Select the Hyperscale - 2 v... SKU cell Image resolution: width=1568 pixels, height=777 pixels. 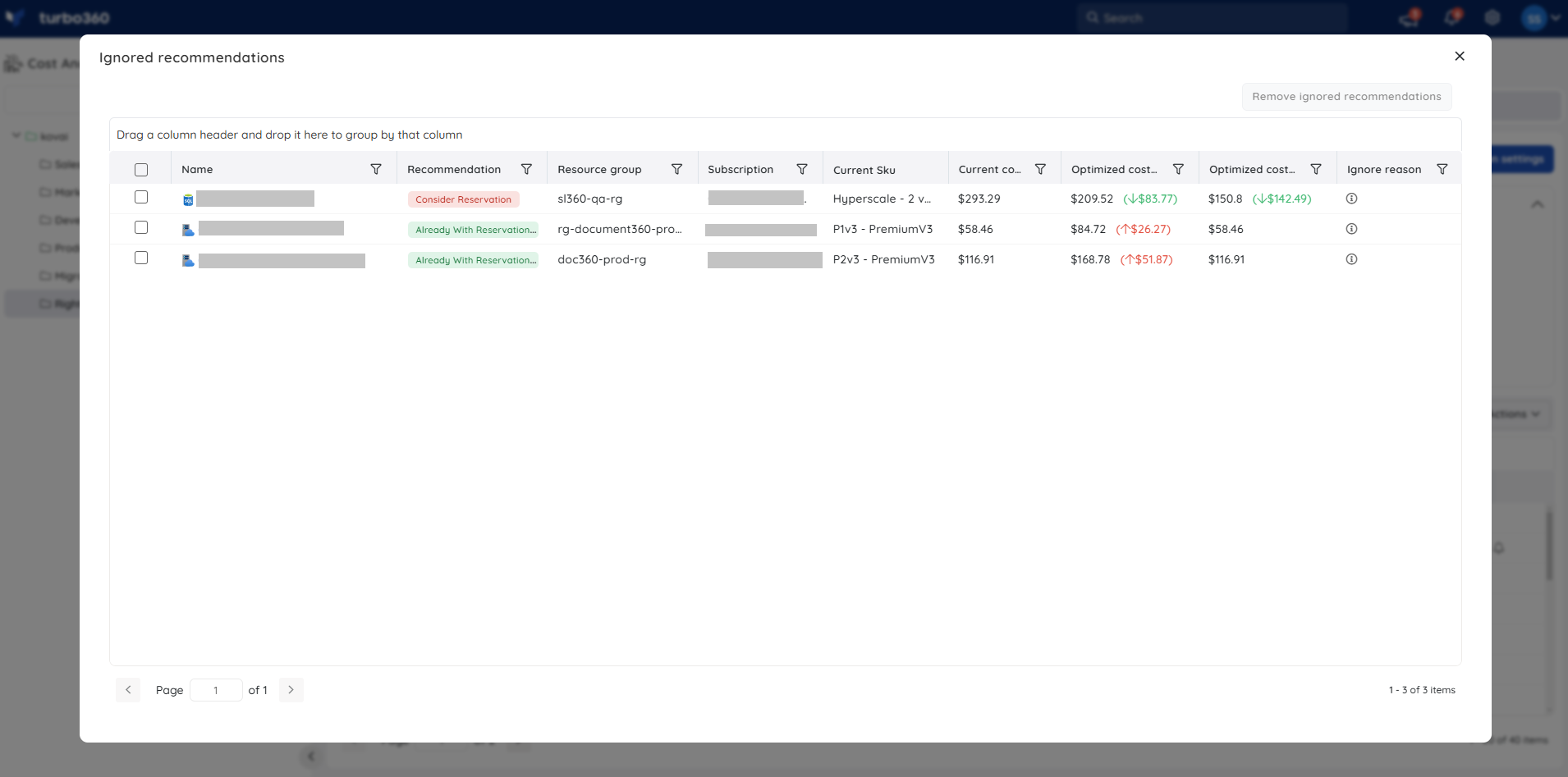point(882,199)
